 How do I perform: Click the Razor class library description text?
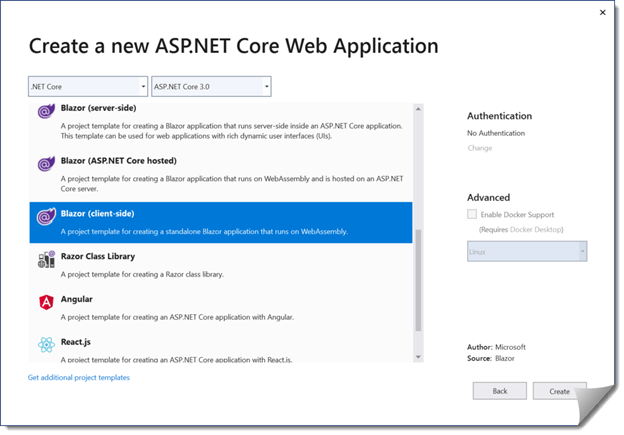click(x=142, y=274)
